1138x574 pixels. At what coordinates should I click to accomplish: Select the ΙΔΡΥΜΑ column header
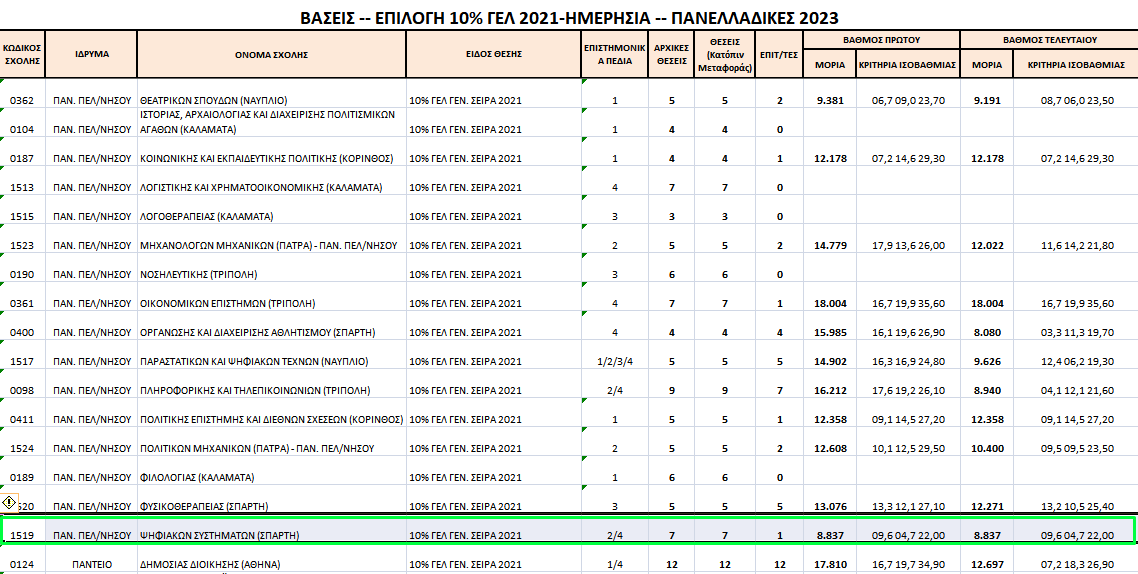tap(91, 54)
